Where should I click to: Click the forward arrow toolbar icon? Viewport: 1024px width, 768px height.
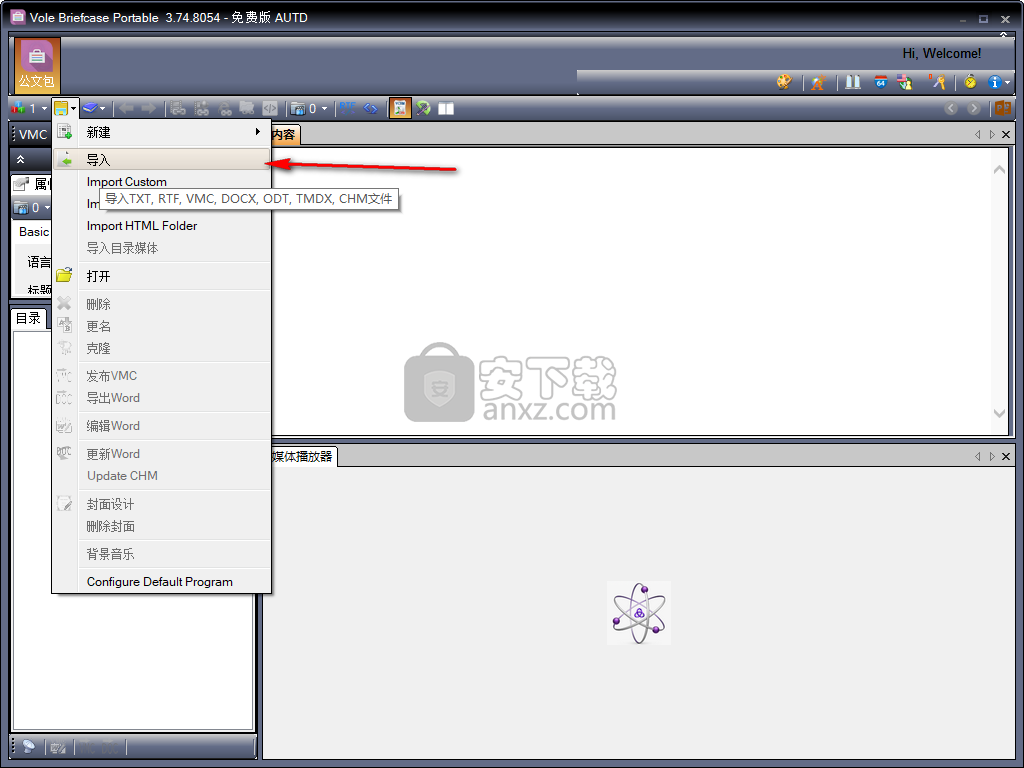[149, 108]
